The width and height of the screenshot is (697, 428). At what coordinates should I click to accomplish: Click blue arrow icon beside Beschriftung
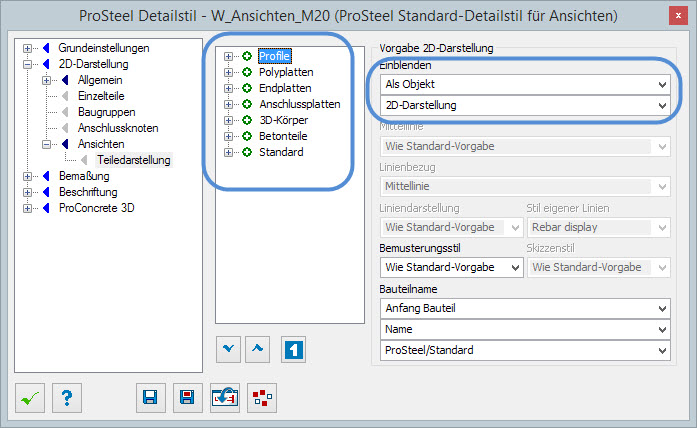(x=46, y=192)
